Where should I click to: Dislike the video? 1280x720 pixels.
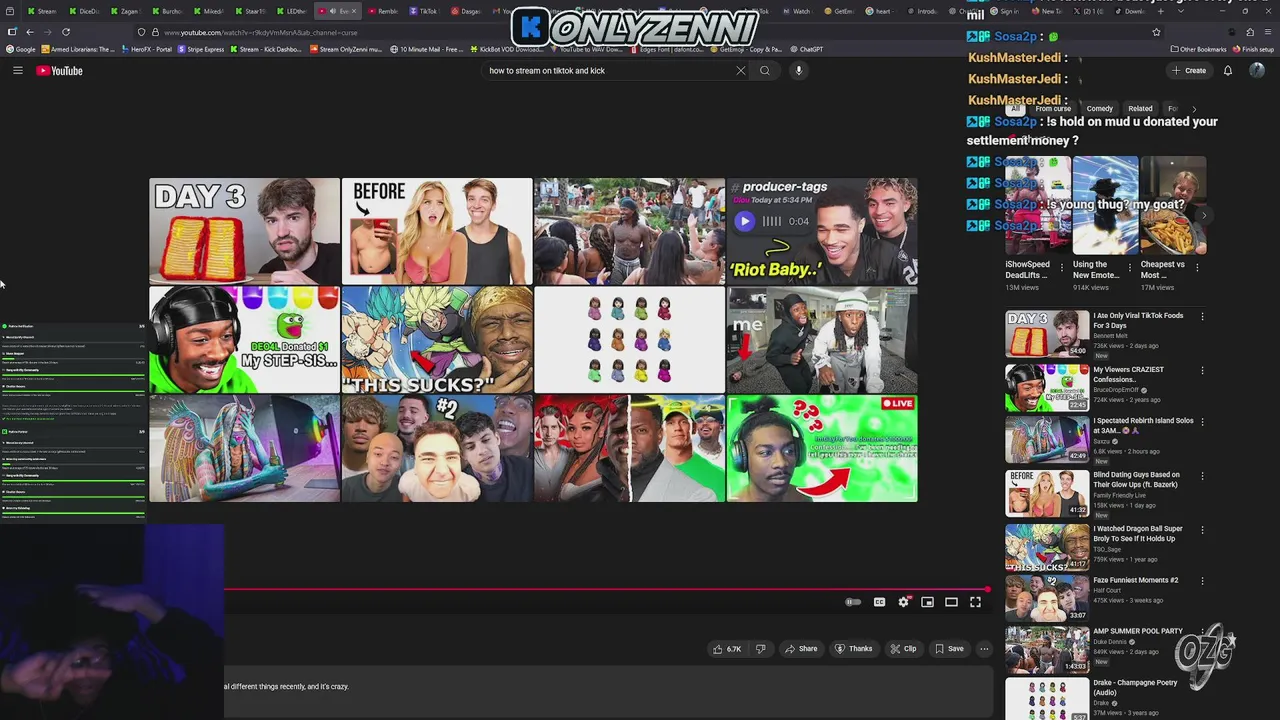[761, 649]
